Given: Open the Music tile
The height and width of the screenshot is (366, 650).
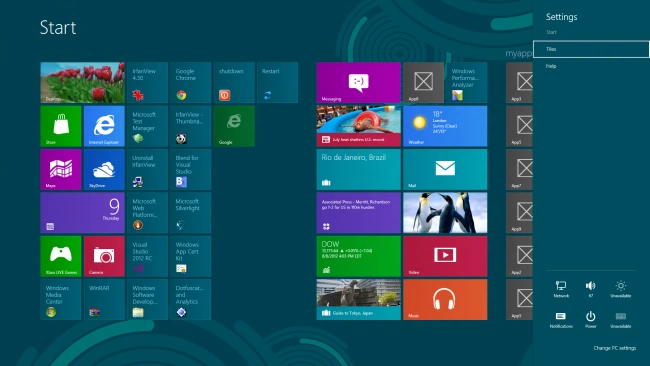Looking at the screenshot, I should click(x=445, y=300).
